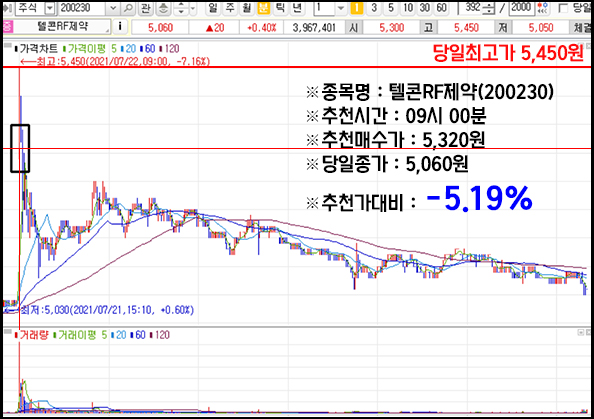Click the open price value 5,300
Image resolution: width=594 pixels, height=419 pixels.
392,27
